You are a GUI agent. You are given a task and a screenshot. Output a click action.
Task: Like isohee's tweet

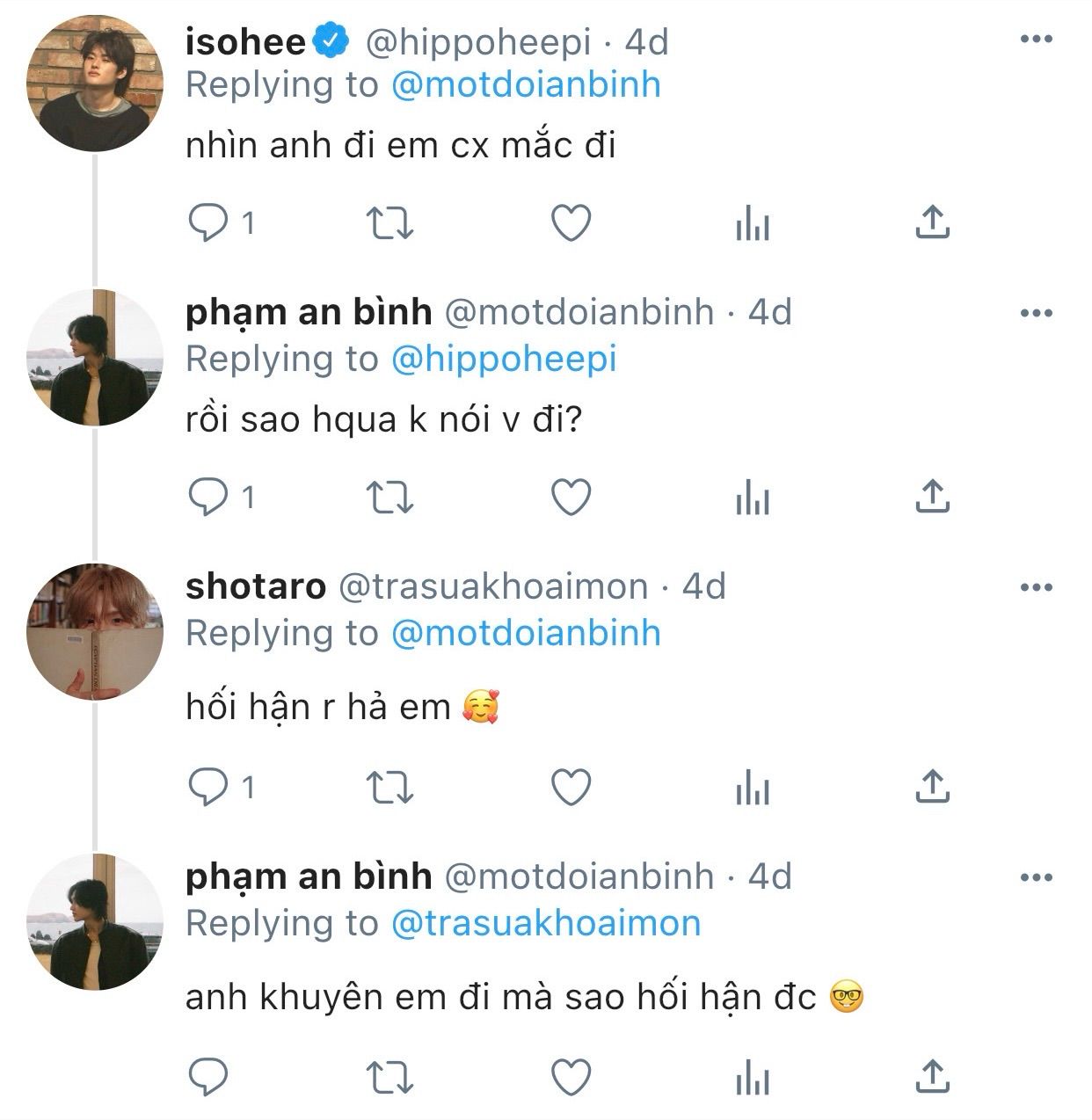coord(571,223)
